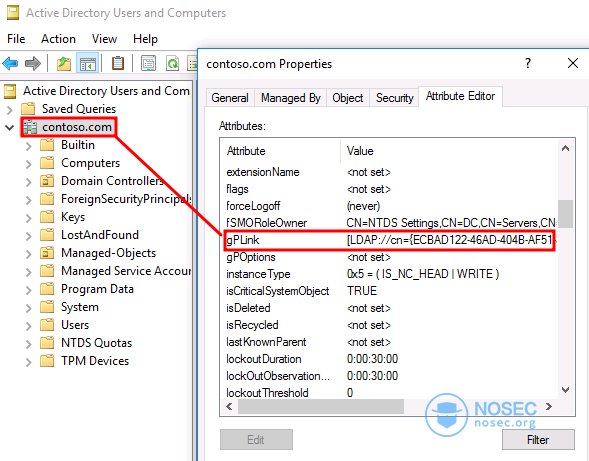Expand the Domain Controllers OU
The height and width of the screenshot is (461, 589).
click(x=29, y=182)
